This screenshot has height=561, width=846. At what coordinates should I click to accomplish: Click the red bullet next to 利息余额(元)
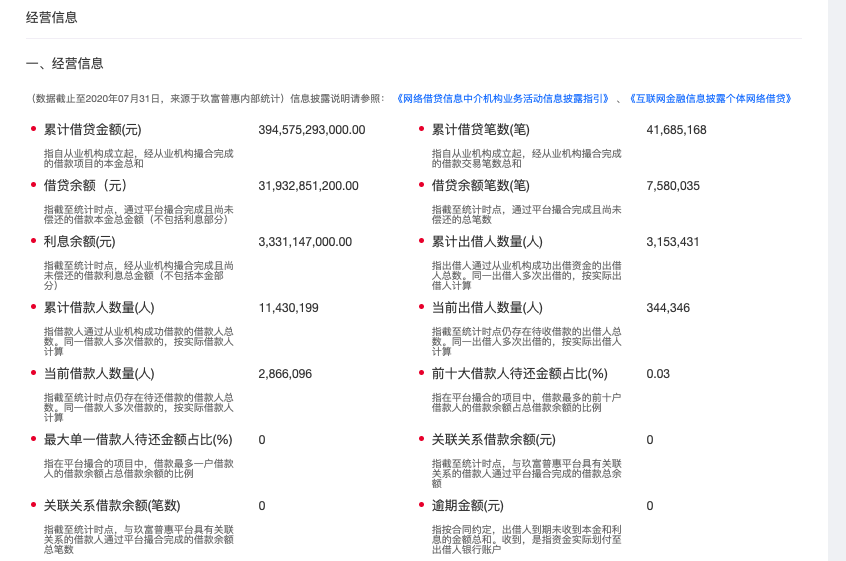point(33,240)
